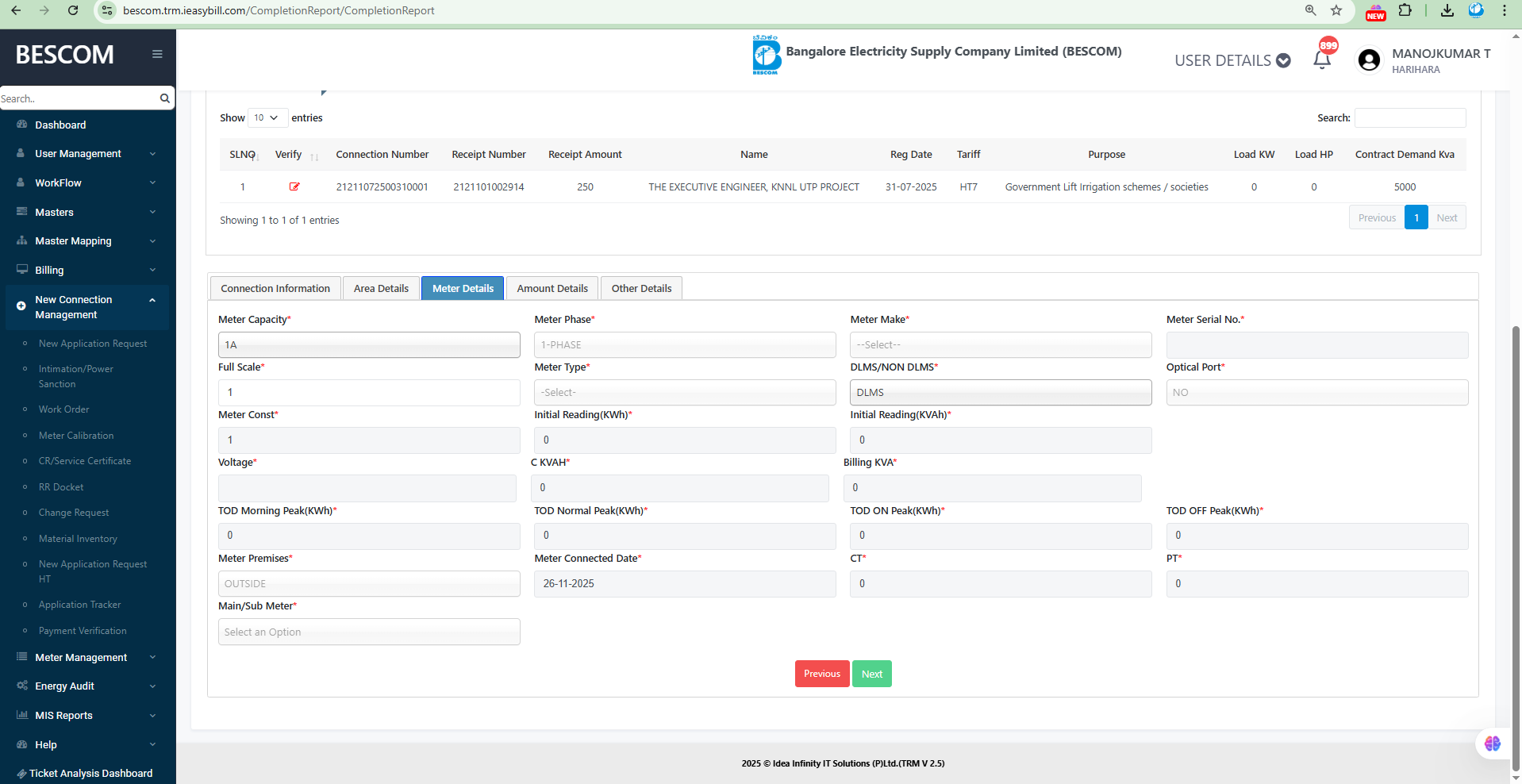Switch to the Connection Information tab

click(275, 288)
